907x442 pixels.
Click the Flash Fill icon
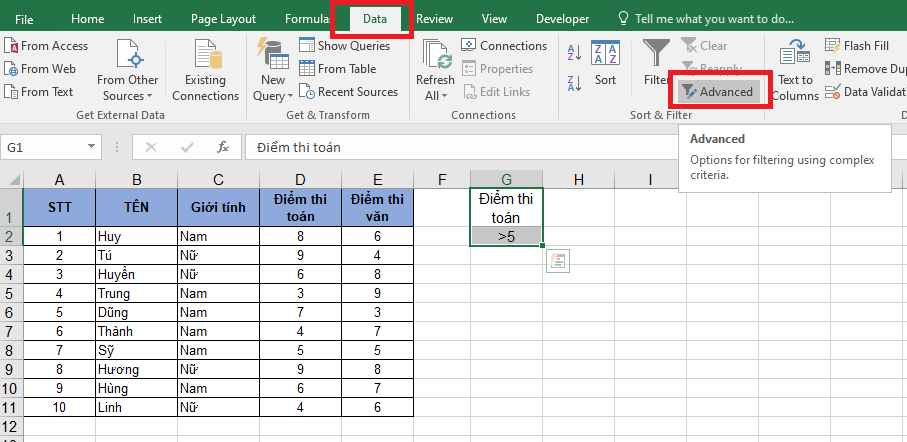[833, 46]
